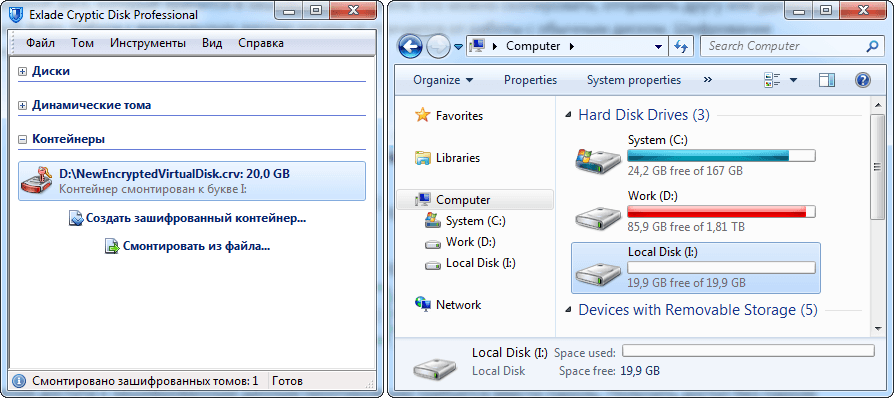Open the Справка menu
Viewport: 895px width, 400px height.
pos(261,43)
